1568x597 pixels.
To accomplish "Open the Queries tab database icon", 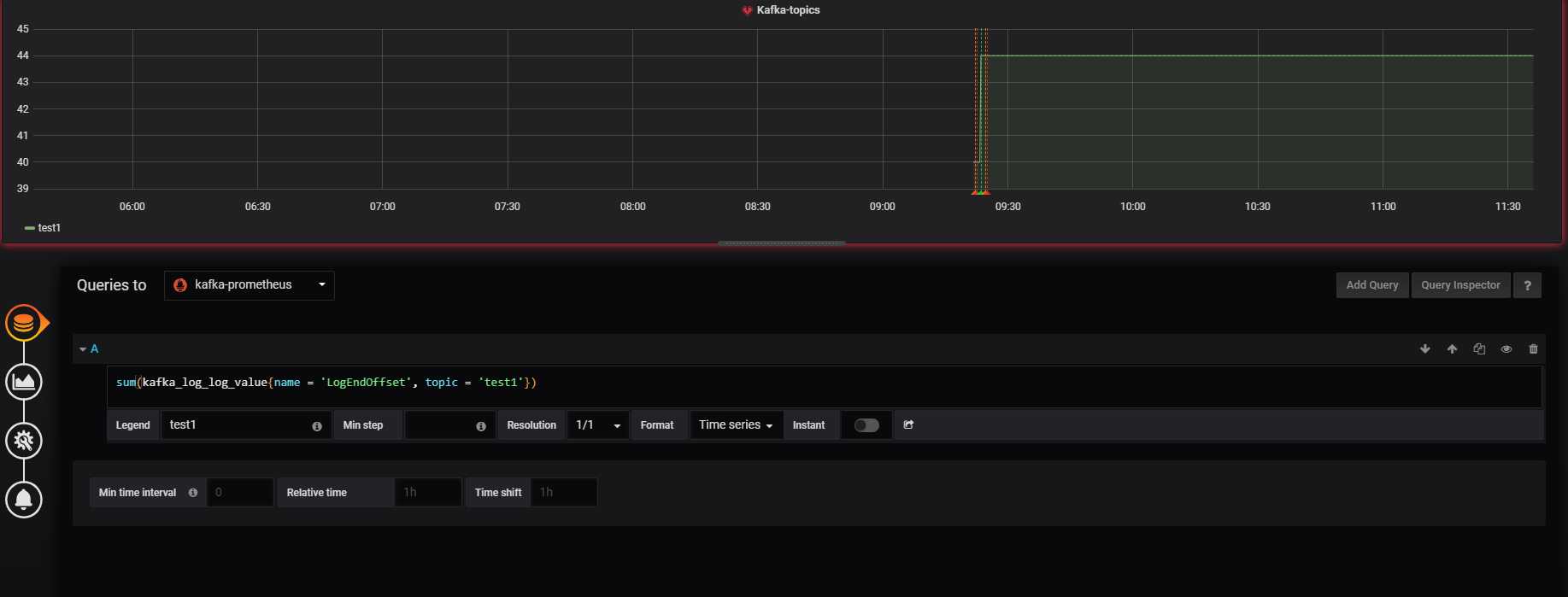I will tap(24, 323).
